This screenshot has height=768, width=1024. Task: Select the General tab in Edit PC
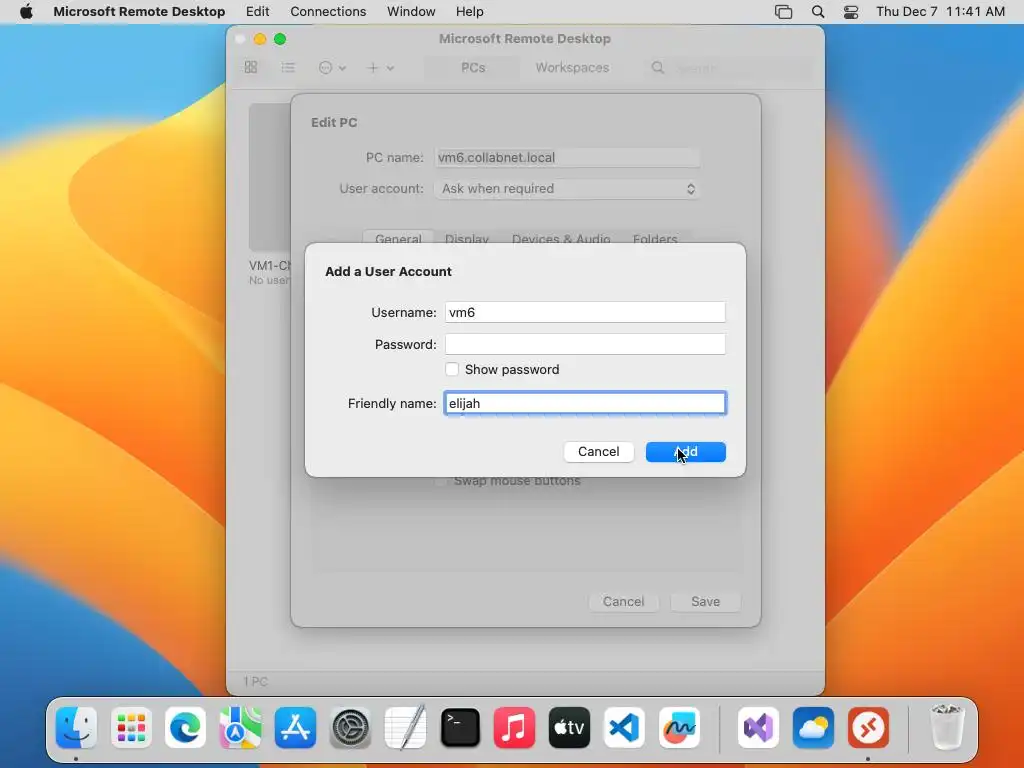coord(398,238)
